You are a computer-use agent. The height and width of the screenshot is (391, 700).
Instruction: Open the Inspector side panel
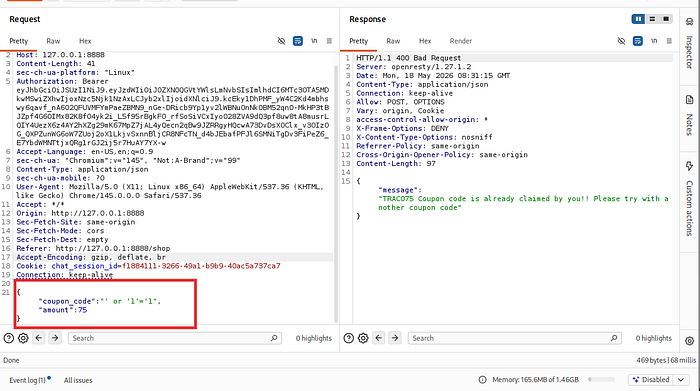coord(689,43)
